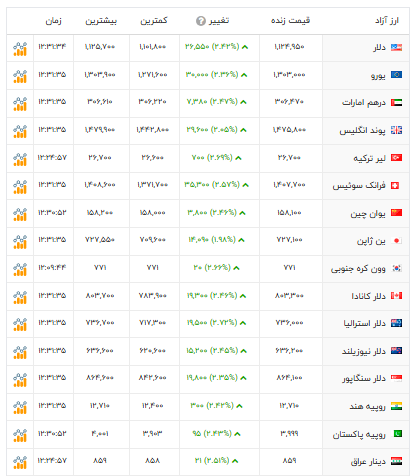The width and height of the screenshot is (416, 476).
Task: Click the European Union flag icon
Action: pyautogui.click(x=396, y=75)
